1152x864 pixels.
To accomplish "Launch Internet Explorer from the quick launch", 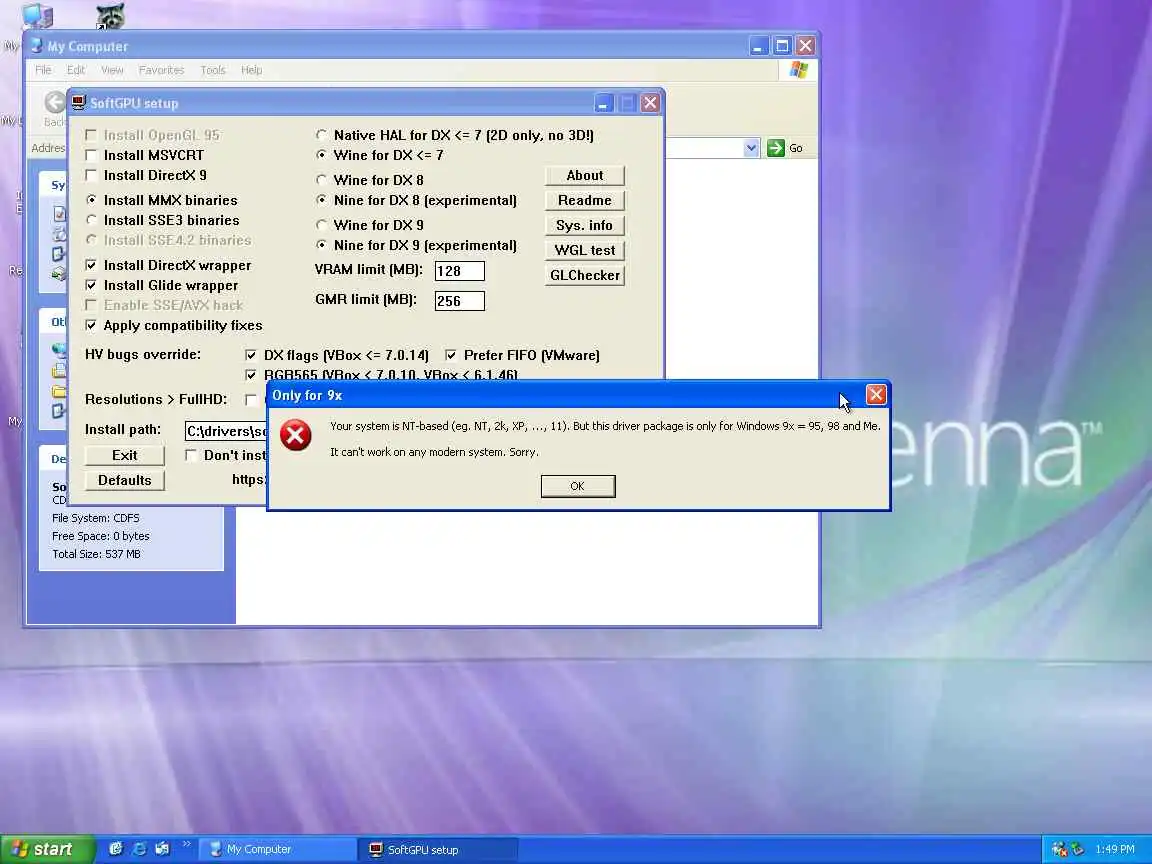I will [x=139, y=849].
